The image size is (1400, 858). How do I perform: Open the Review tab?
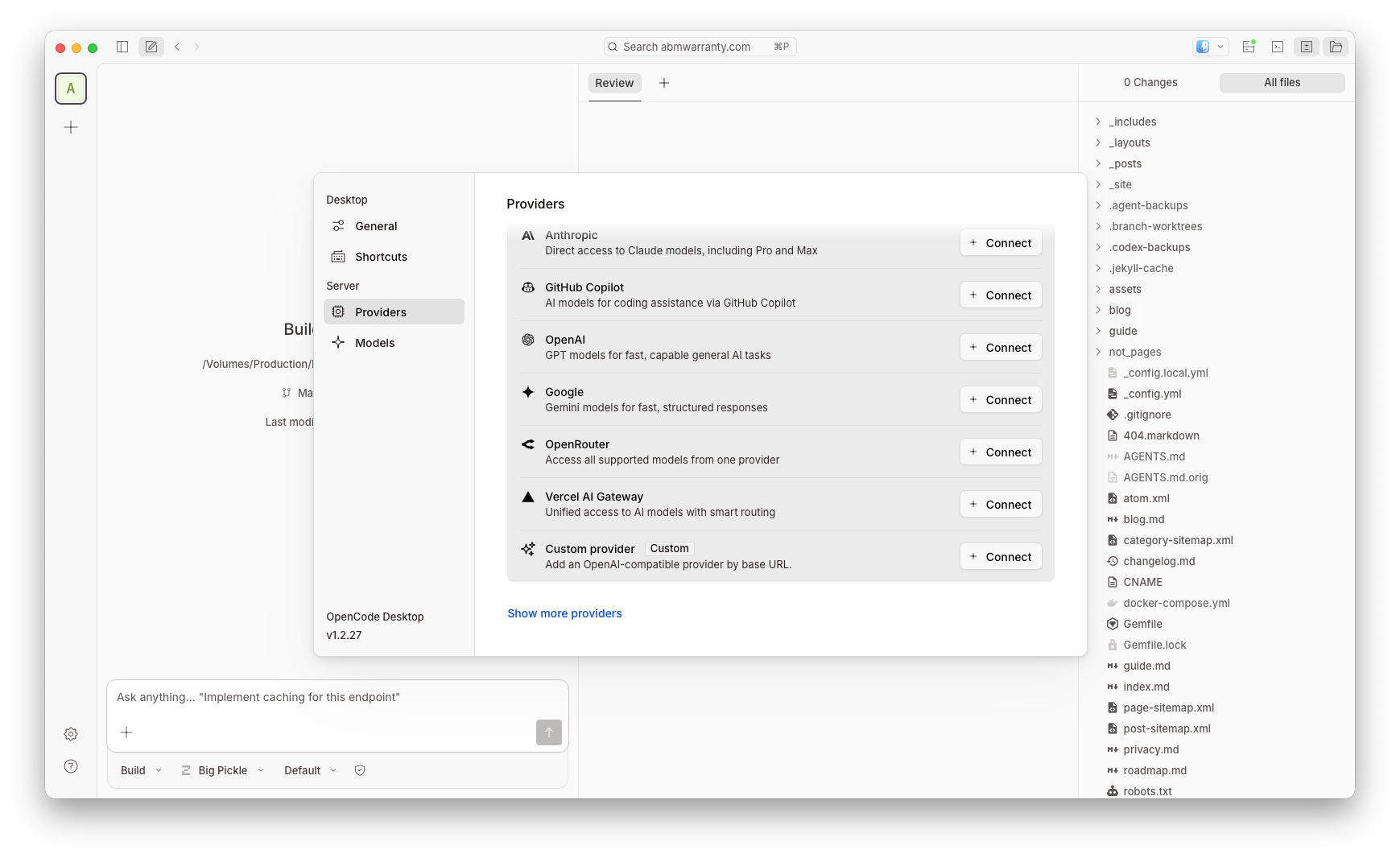[x=614, y=83]
